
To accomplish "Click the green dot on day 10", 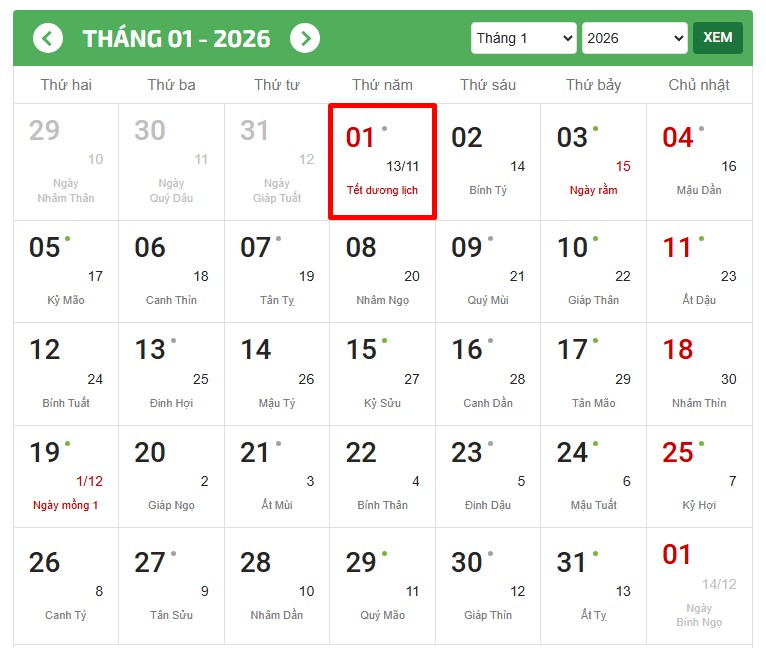I will (x=596, y=239).
